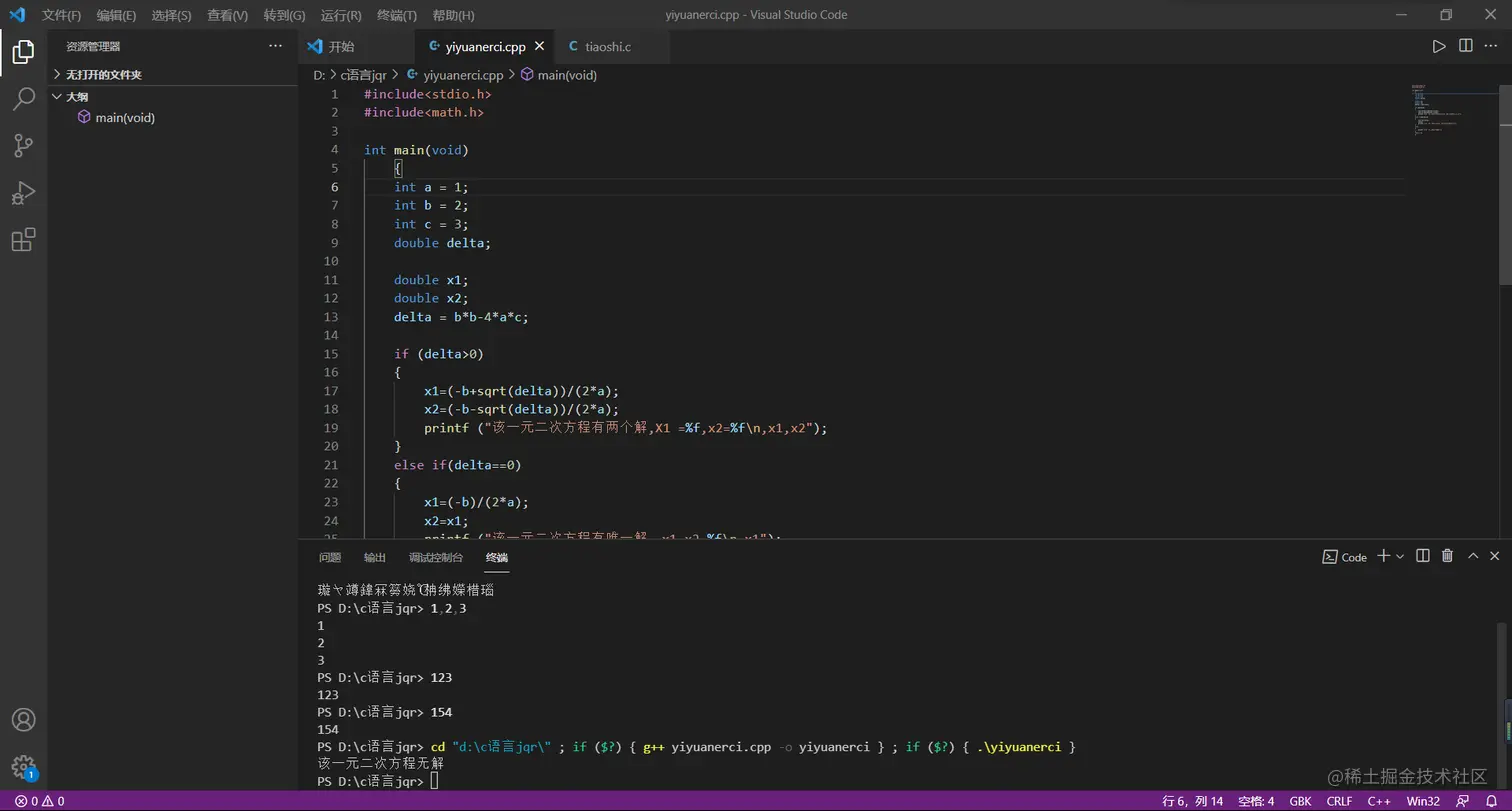The image size is (1512, 811).
Task: Open the new terminal launch profile dropdown
Action: click(1400, 557)
